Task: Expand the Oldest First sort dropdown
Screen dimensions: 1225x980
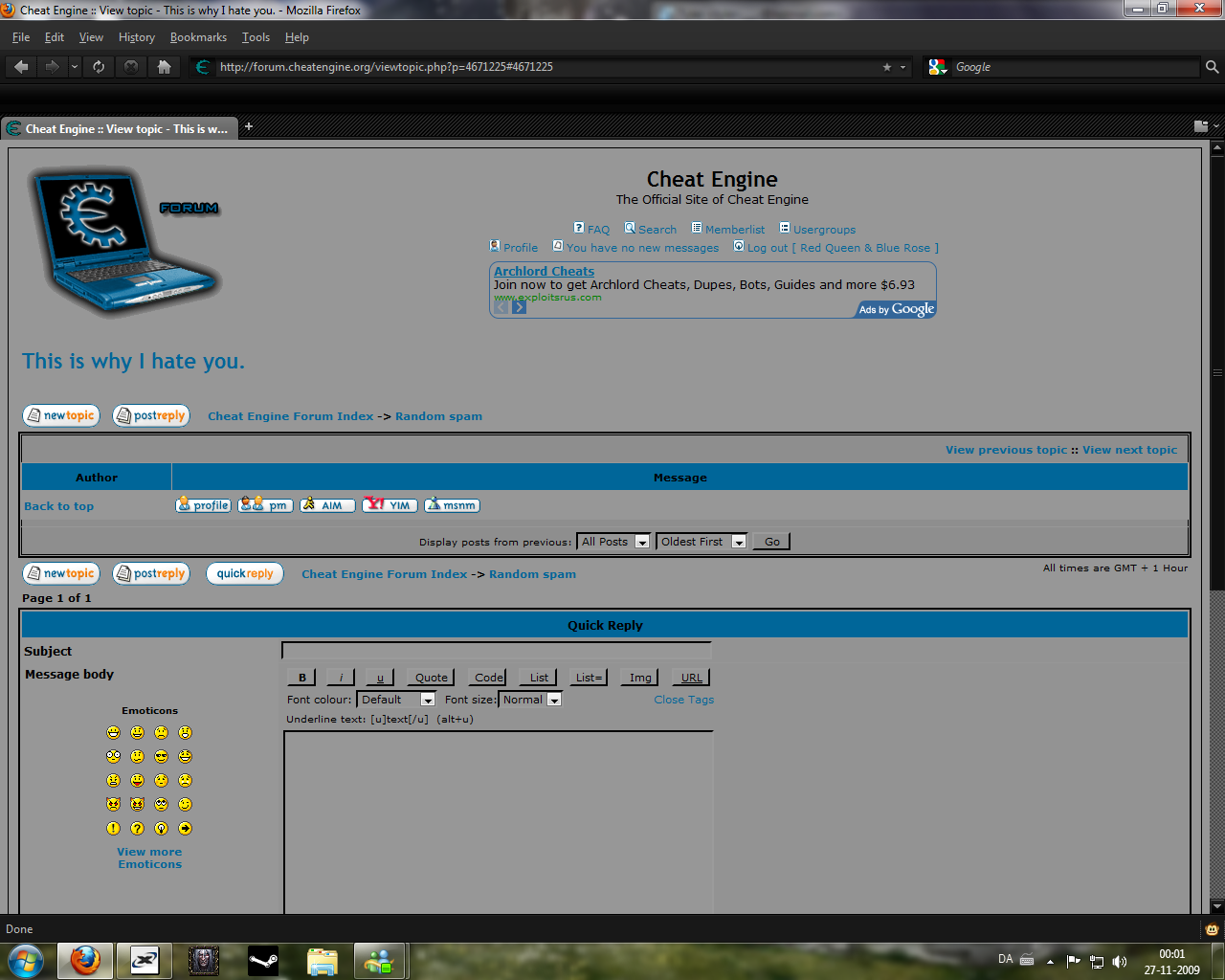Action: pyautogui.click(x=702, y=542)
